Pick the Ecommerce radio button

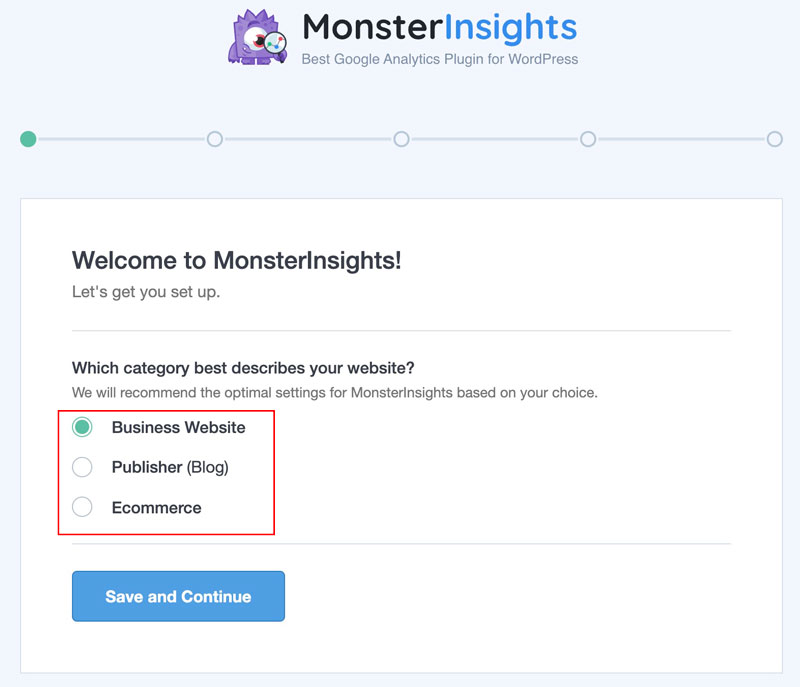(x=82, y=507)
